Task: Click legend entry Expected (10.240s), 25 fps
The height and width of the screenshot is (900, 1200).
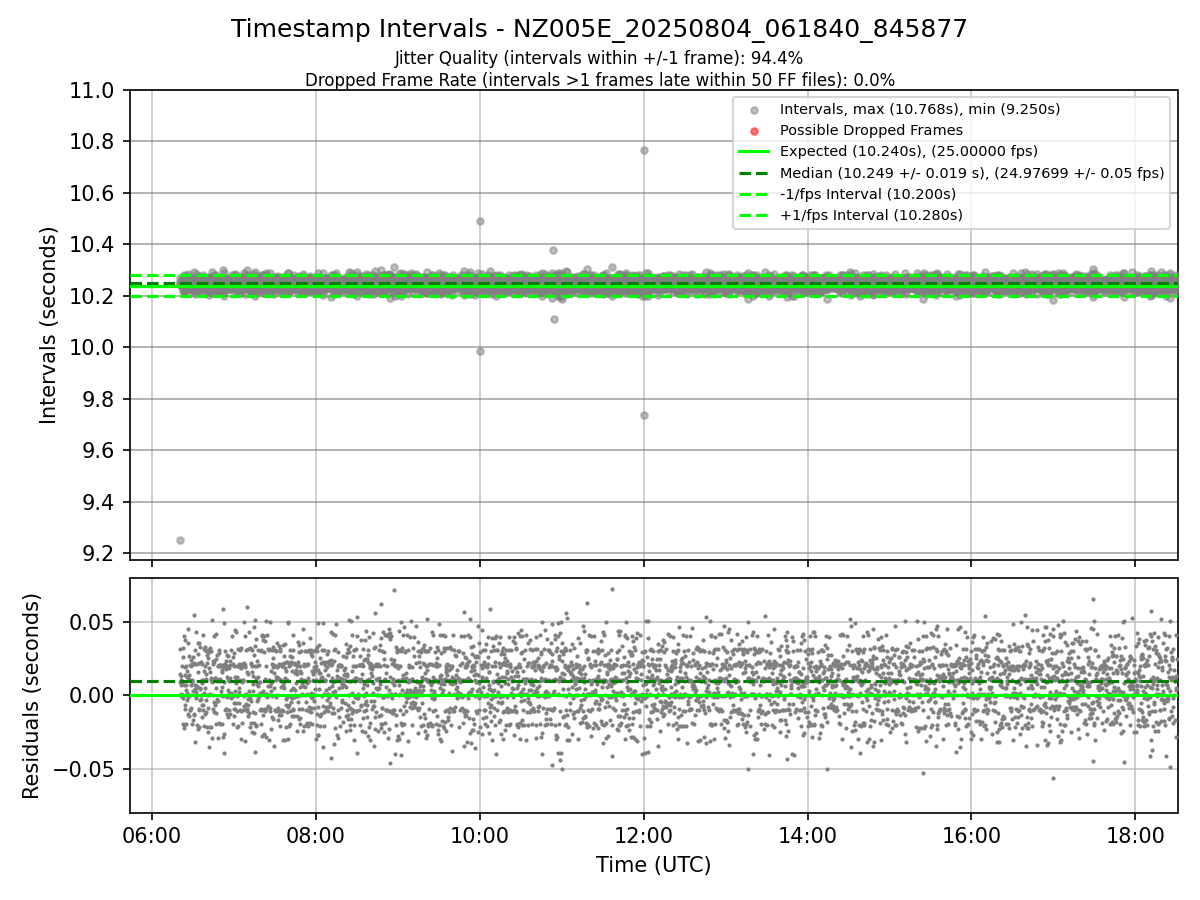Action: (x=909, y=151)
